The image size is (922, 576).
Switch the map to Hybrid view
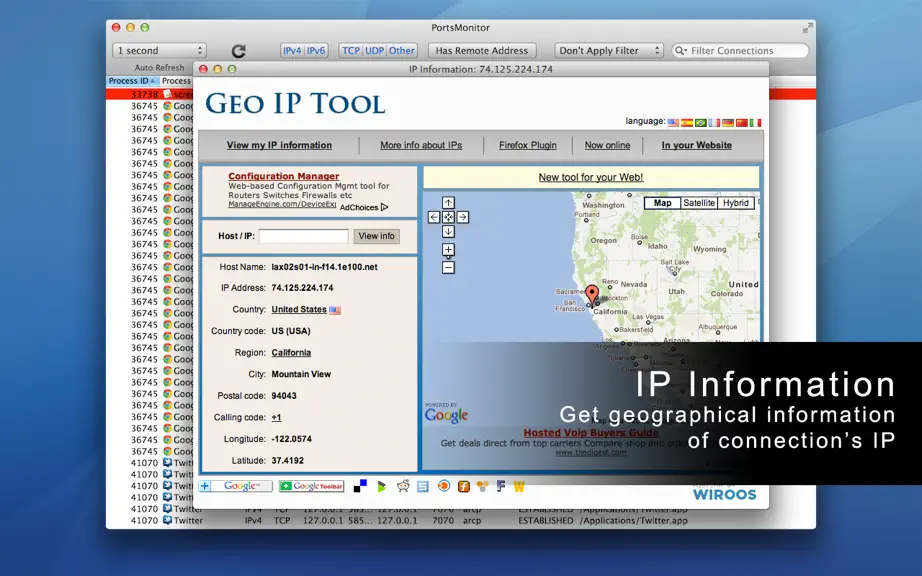[x=736, y=203]
